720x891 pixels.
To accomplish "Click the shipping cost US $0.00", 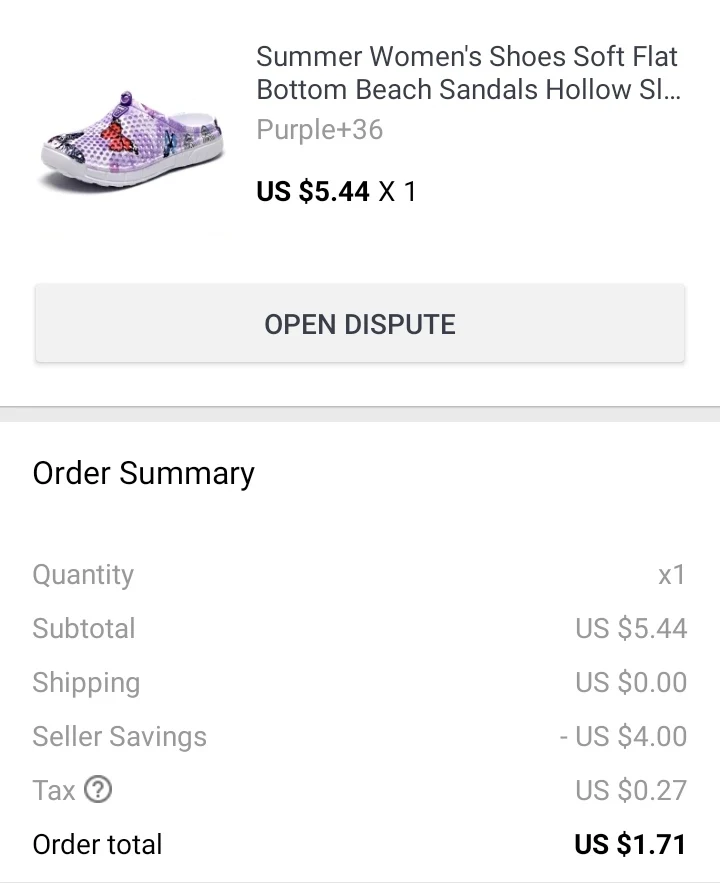I will 631,683.
